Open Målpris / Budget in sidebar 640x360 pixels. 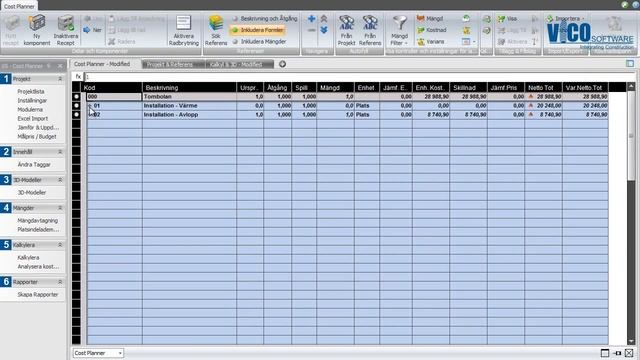pyautogui.click(x=37, y=137)
